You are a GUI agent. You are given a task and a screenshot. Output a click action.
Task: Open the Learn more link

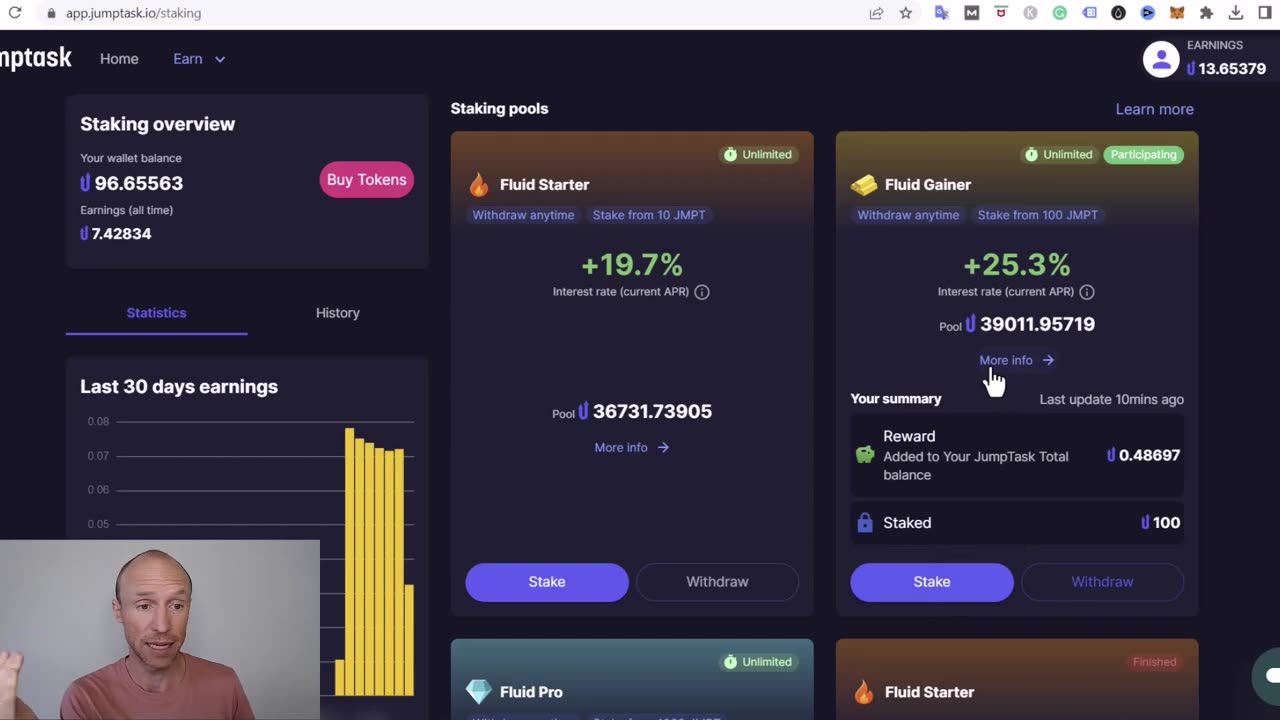point(1155,109)
